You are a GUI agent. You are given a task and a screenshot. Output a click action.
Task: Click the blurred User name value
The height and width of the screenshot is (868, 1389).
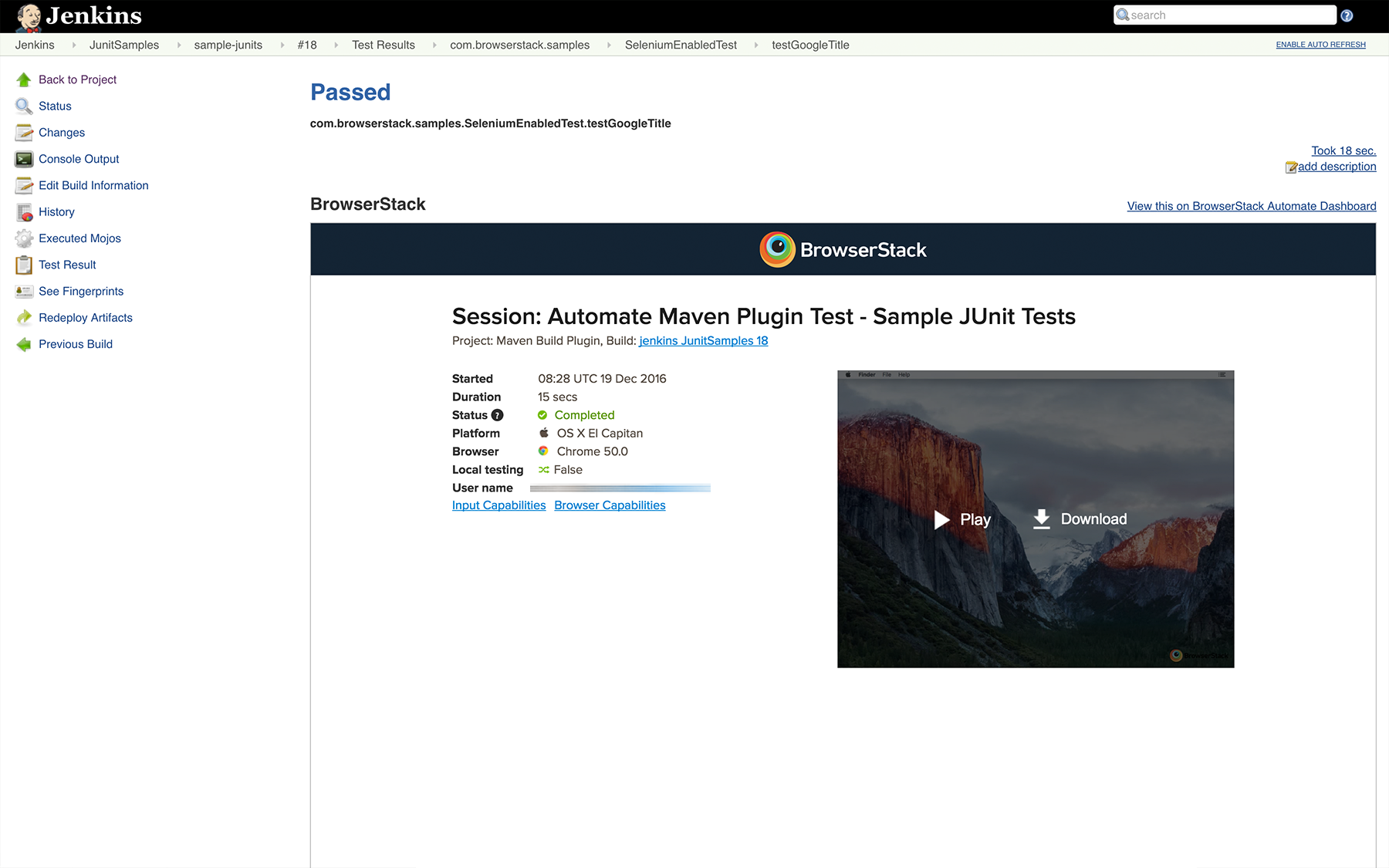(x=620, y=488)
